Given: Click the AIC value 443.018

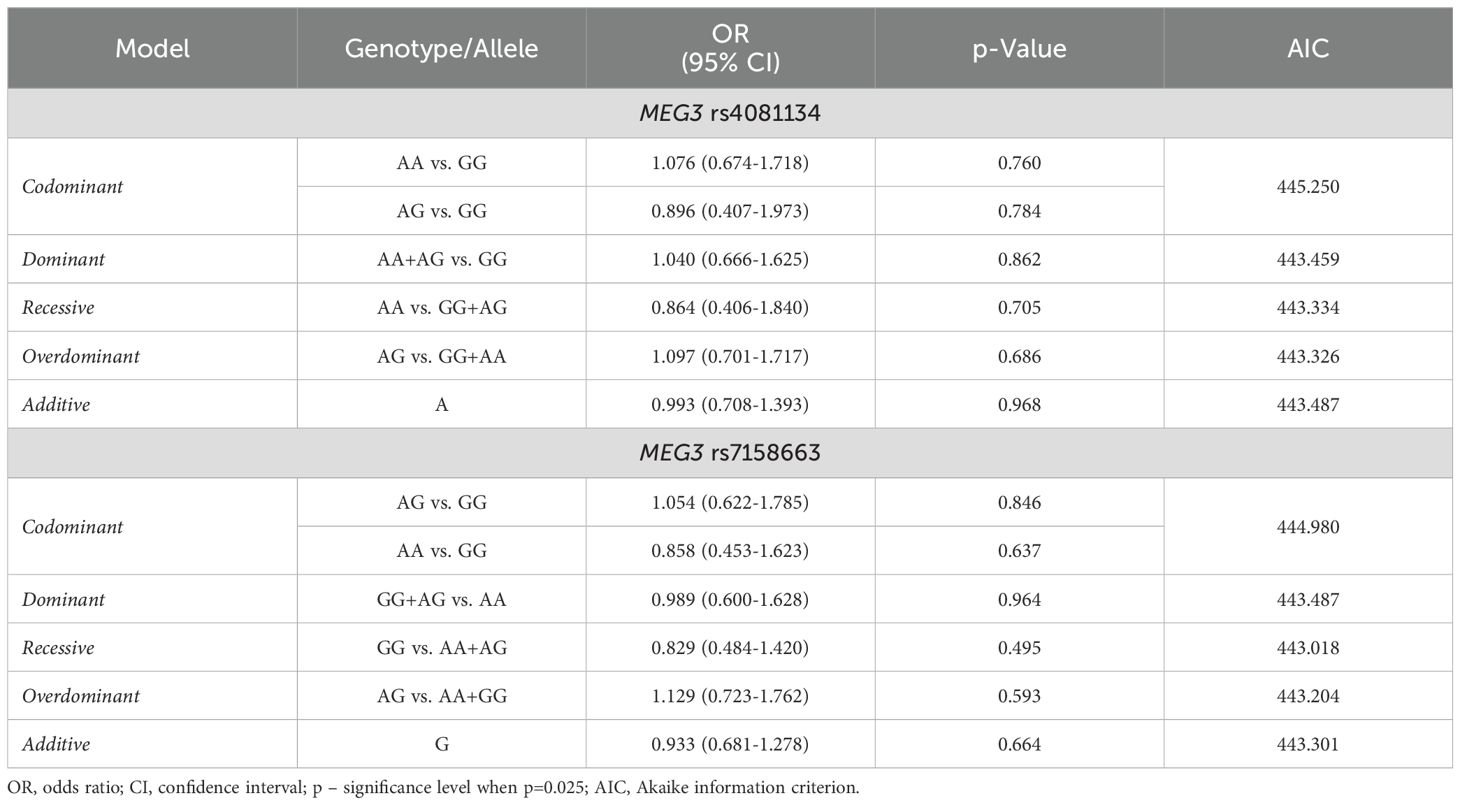Looking at the screenshot, I should (1308, 648).
